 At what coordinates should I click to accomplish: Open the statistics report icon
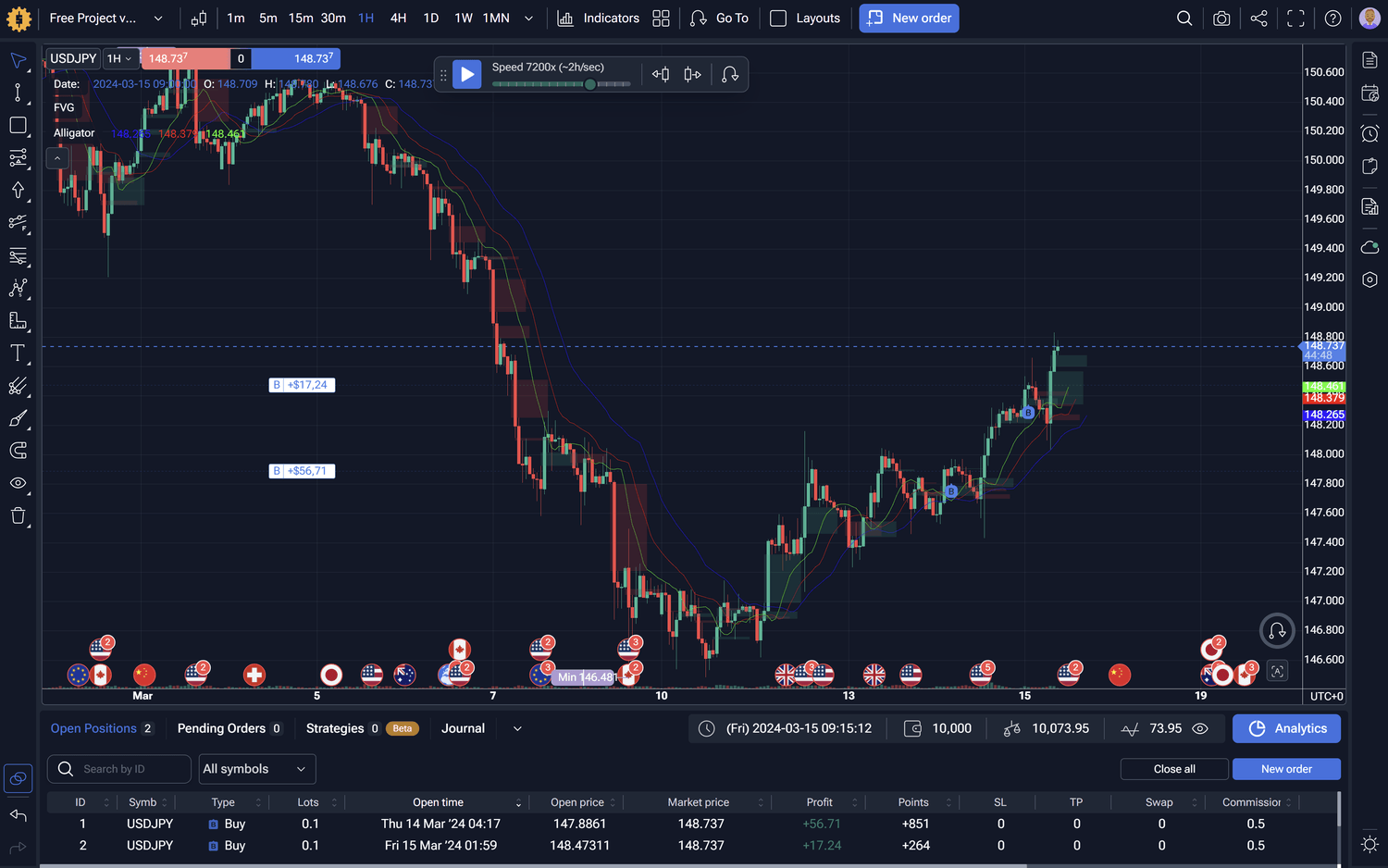pos(1370,207)
